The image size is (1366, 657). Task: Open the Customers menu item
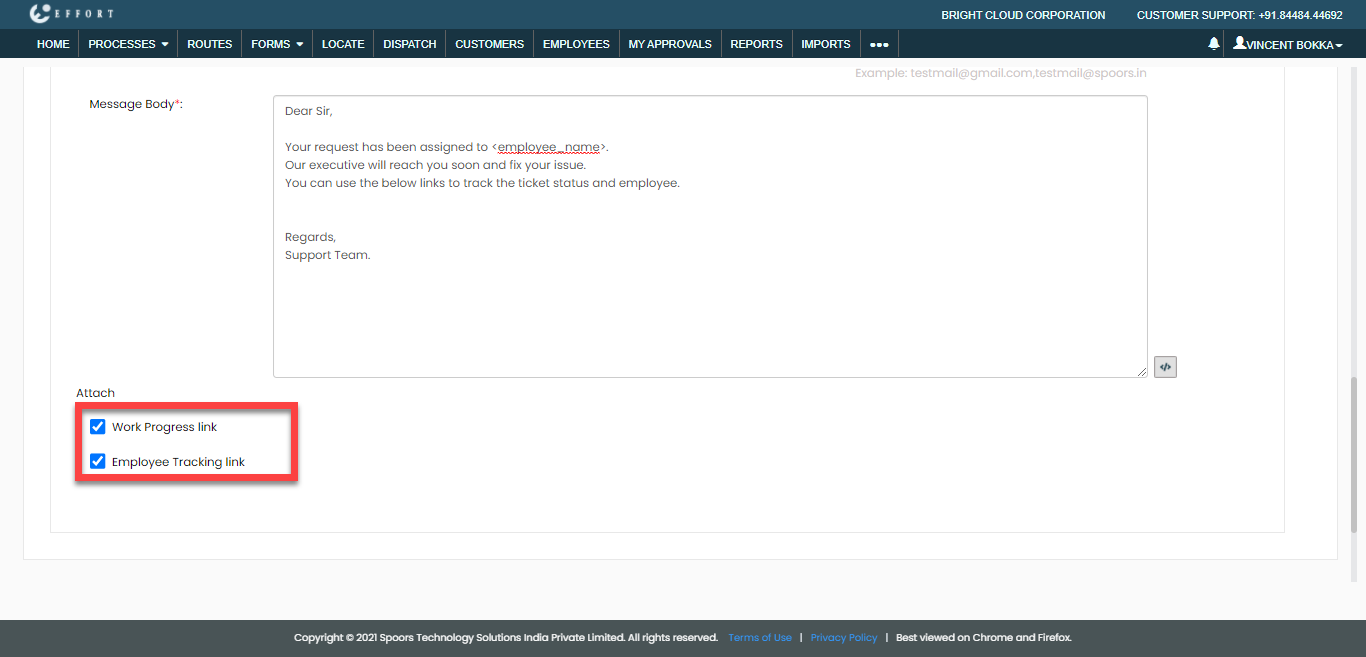489,44
